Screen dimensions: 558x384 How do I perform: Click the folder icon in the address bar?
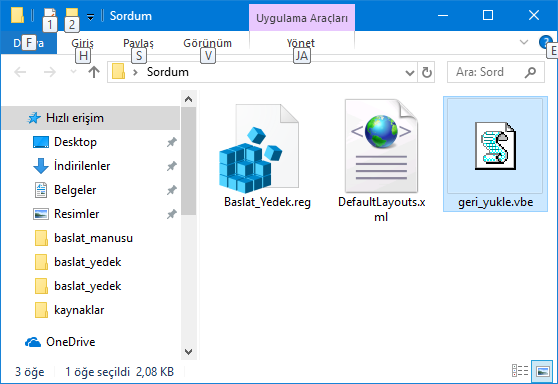pyautogui.click(x=119, y=72)
